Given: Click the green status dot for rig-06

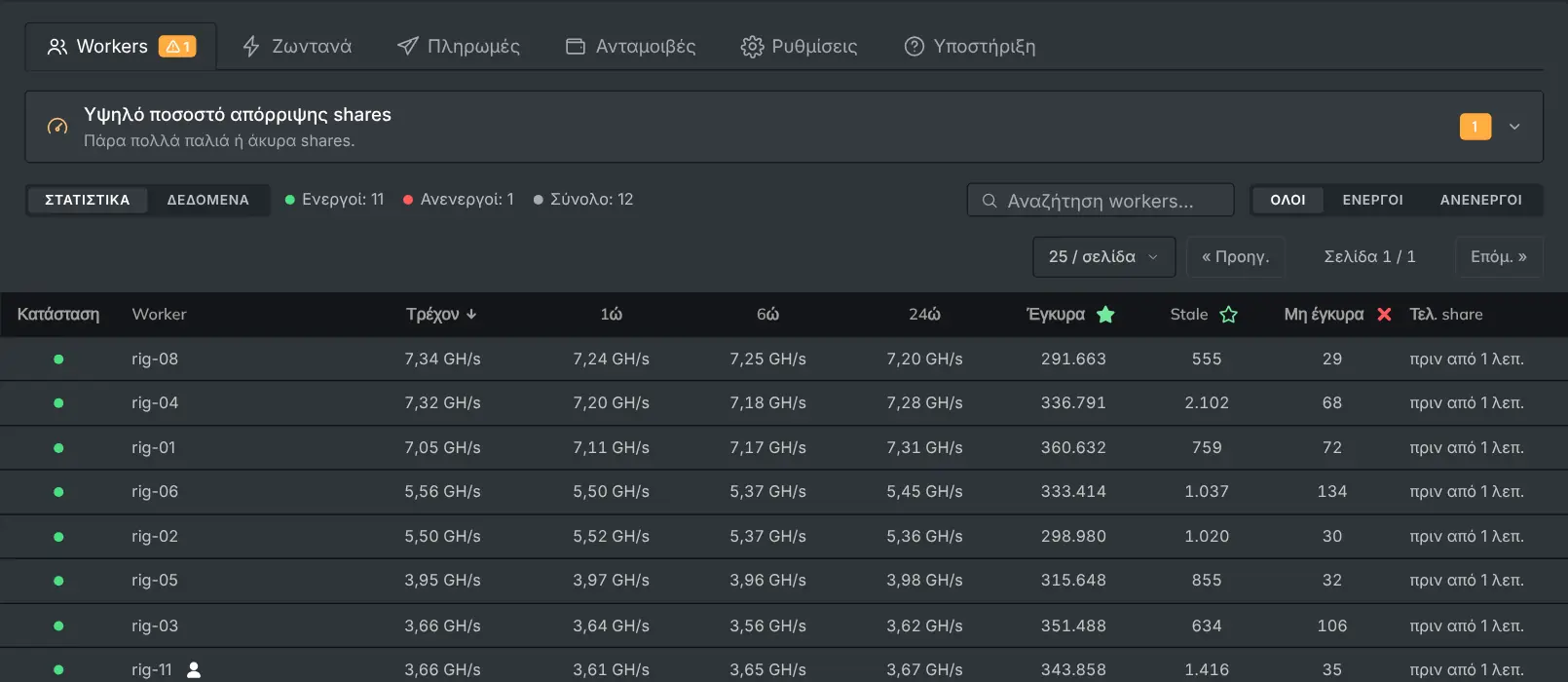Looking at the screenshot, I should (58, 492).
